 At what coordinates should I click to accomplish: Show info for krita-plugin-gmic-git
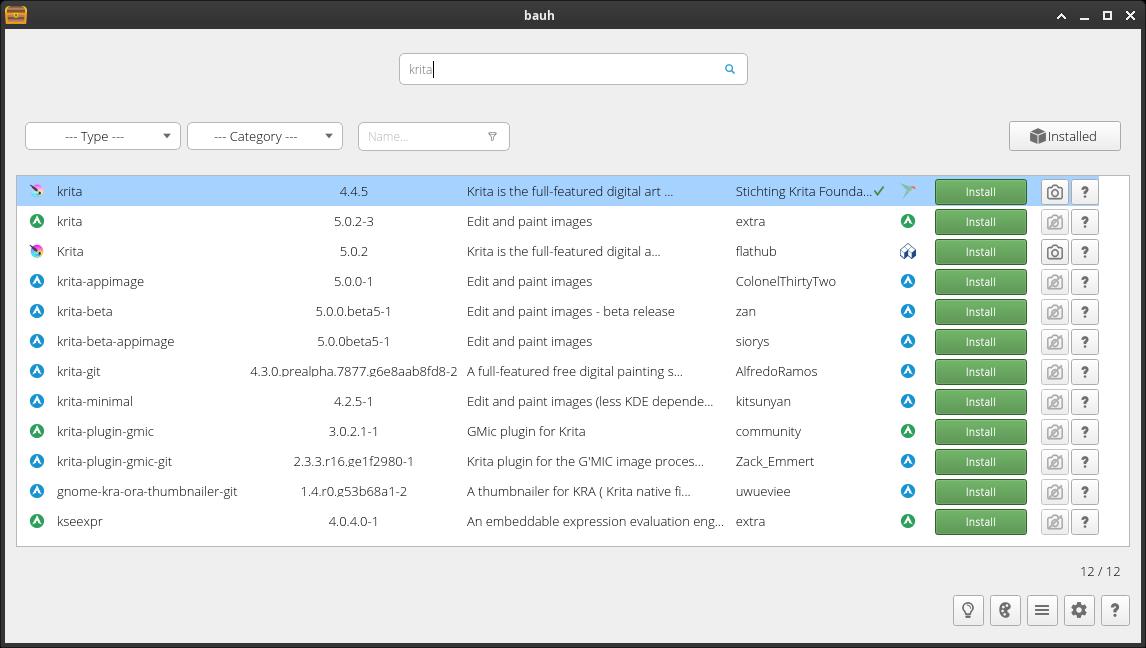1085,462
